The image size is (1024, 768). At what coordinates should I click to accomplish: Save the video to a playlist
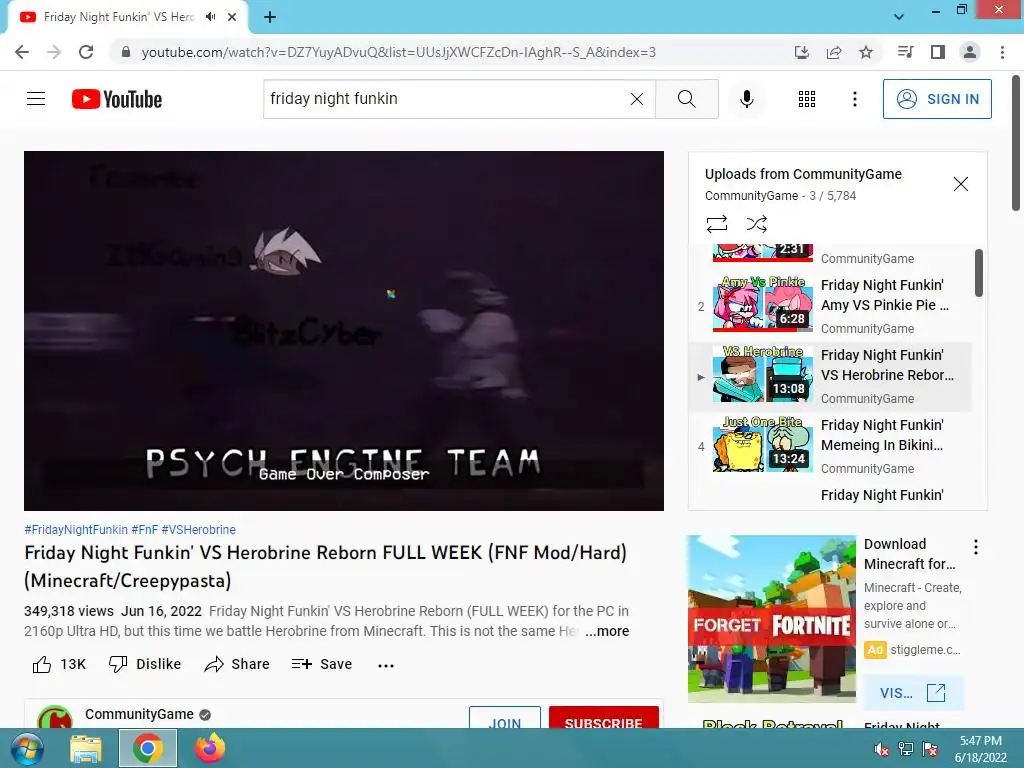pos(322,664)
